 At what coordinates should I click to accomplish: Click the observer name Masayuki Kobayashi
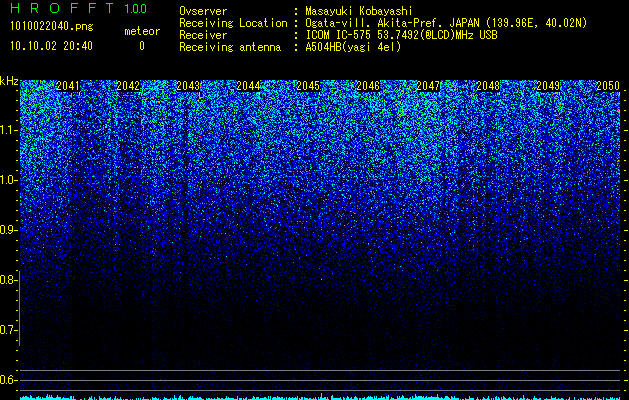pos(359,11)
